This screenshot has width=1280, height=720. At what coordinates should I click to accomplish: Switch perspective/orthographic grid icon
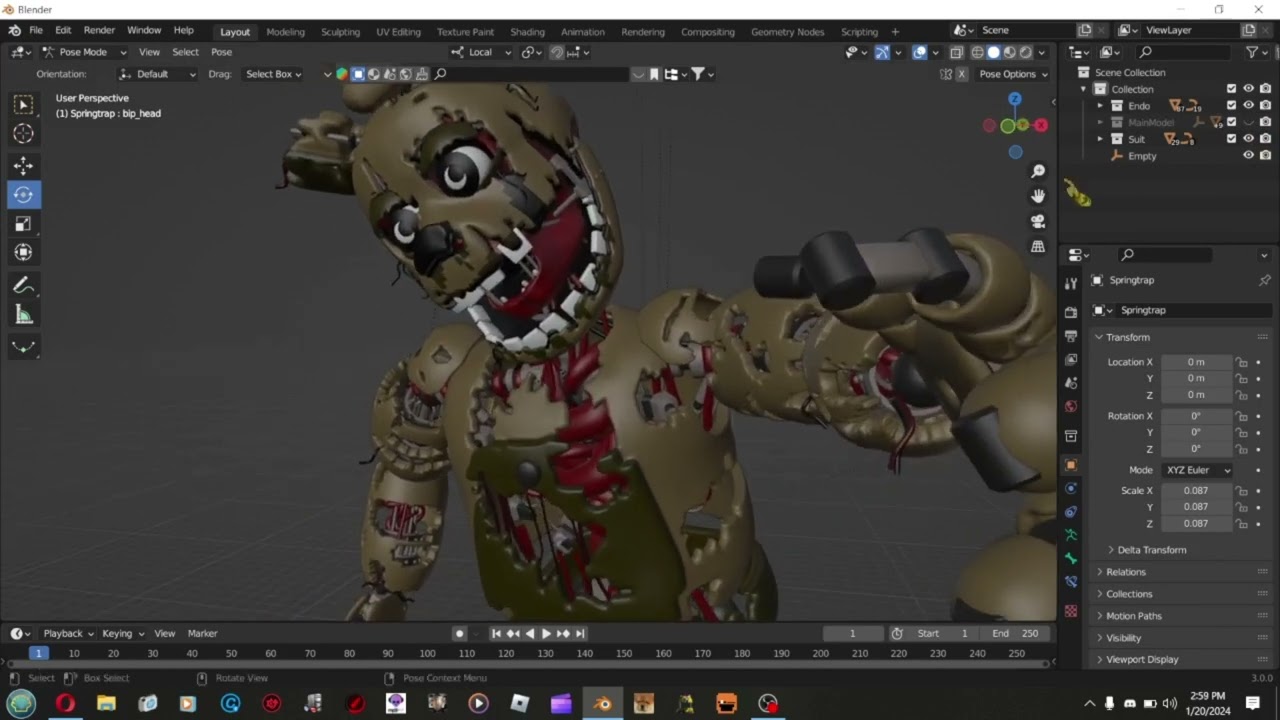pyautogui.click(x=1038, y=246)
